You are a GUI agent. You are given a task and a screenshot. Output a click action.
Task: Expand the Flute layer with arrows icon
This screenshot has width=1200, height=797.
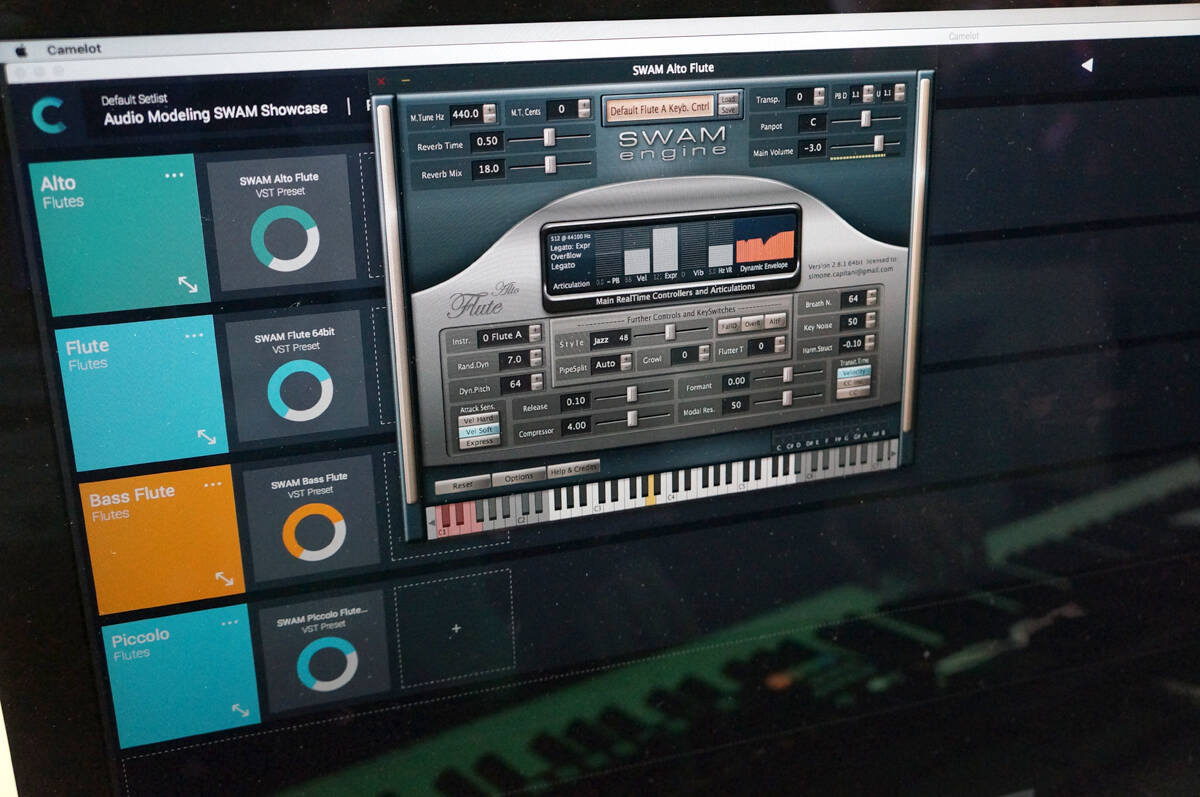pyautogui.click(x=207, y=437)
